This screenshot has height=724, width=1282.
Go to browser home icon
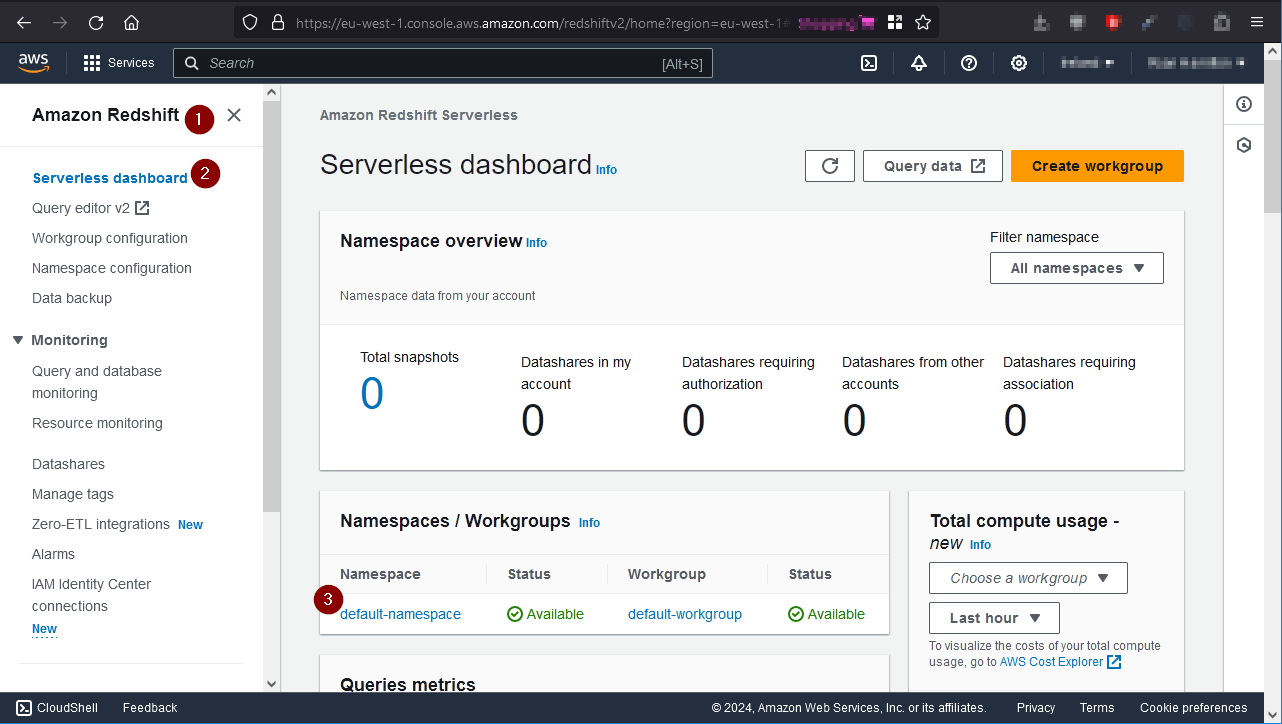pos(131,22)
